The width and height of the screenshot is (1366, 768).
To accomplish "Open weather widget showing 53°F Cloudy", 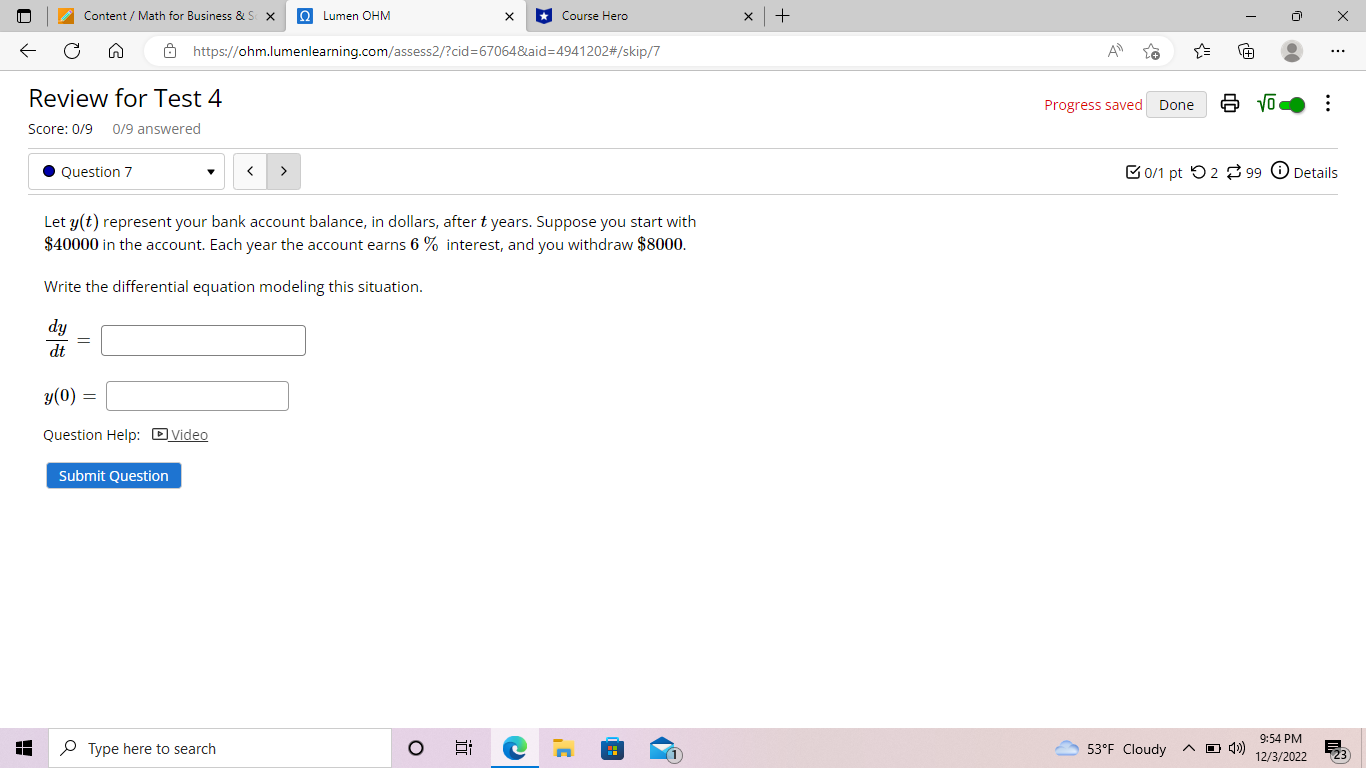I will [1111, 748].
